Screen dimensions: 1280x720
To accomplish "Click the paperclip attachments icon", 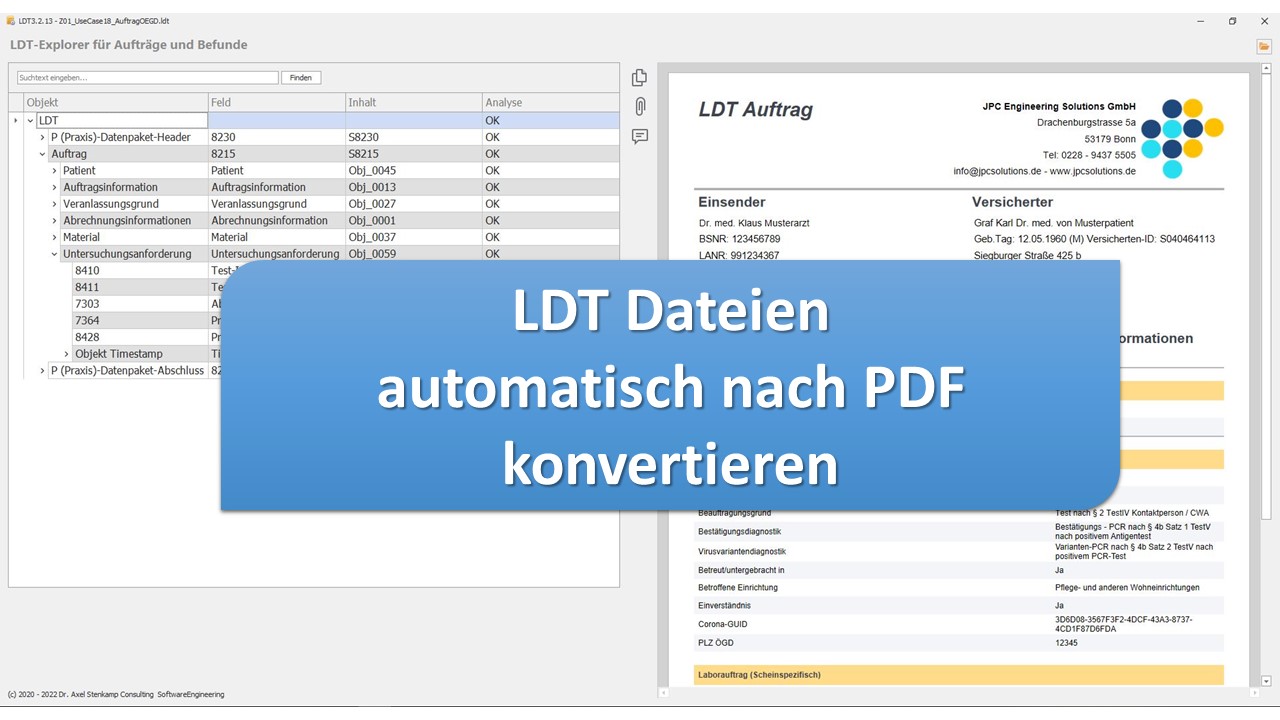I will (640, 107).
